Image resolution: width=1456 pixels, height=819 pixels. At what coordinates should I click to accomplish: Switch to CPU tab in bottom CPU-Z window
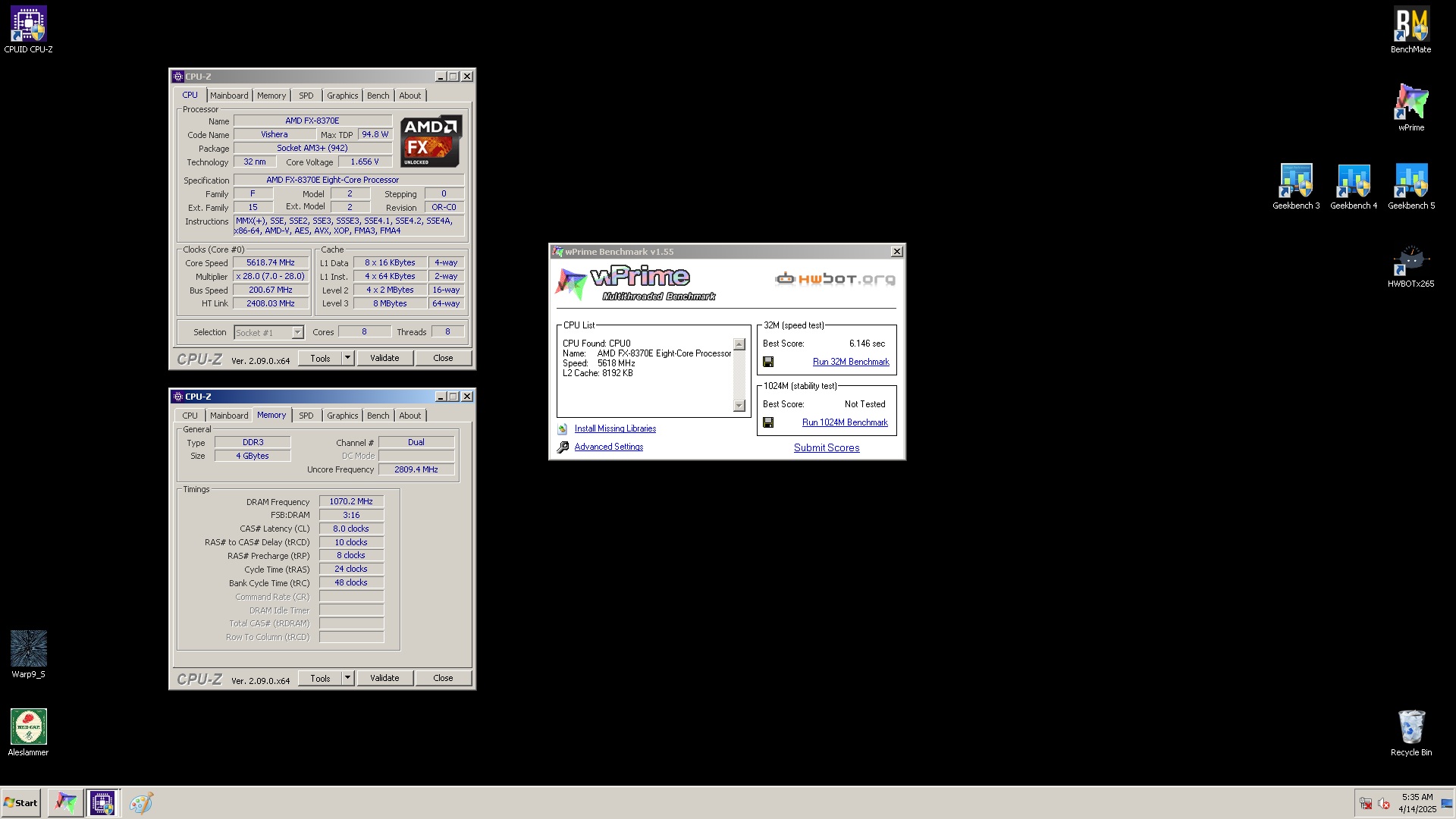click(190, 416)
